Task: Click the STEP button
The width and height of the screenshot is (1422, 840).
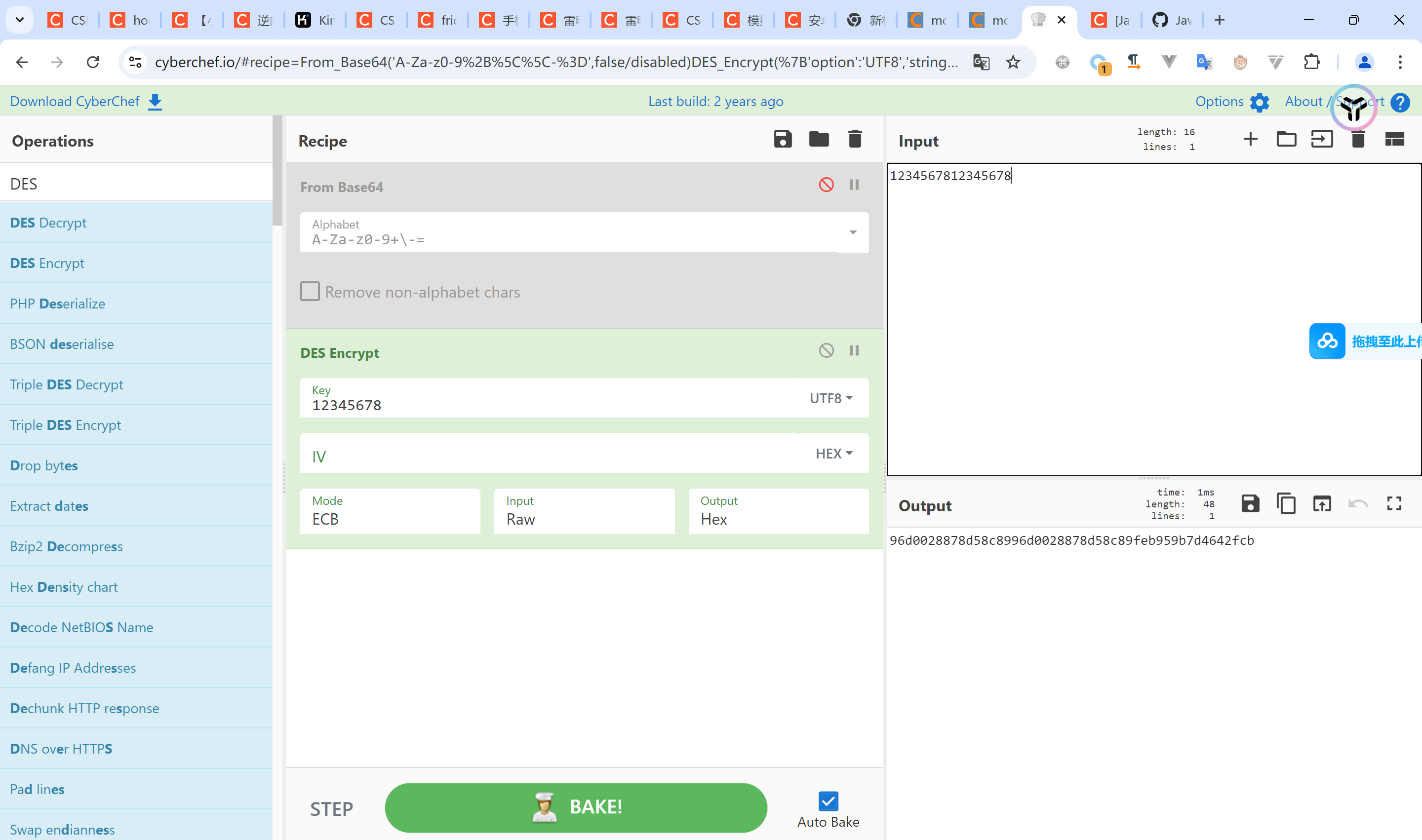Action: coord(331,809)
